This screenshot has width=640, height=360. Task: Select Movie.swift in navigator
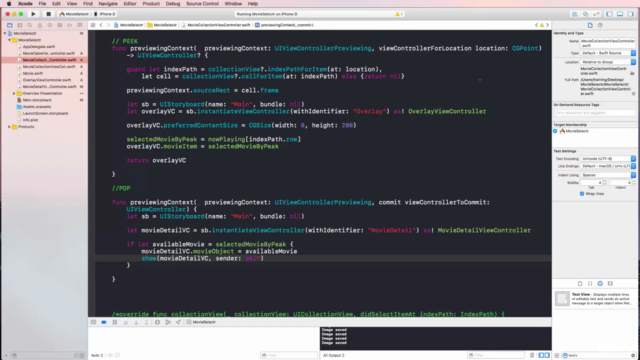(x=33, y=73)
